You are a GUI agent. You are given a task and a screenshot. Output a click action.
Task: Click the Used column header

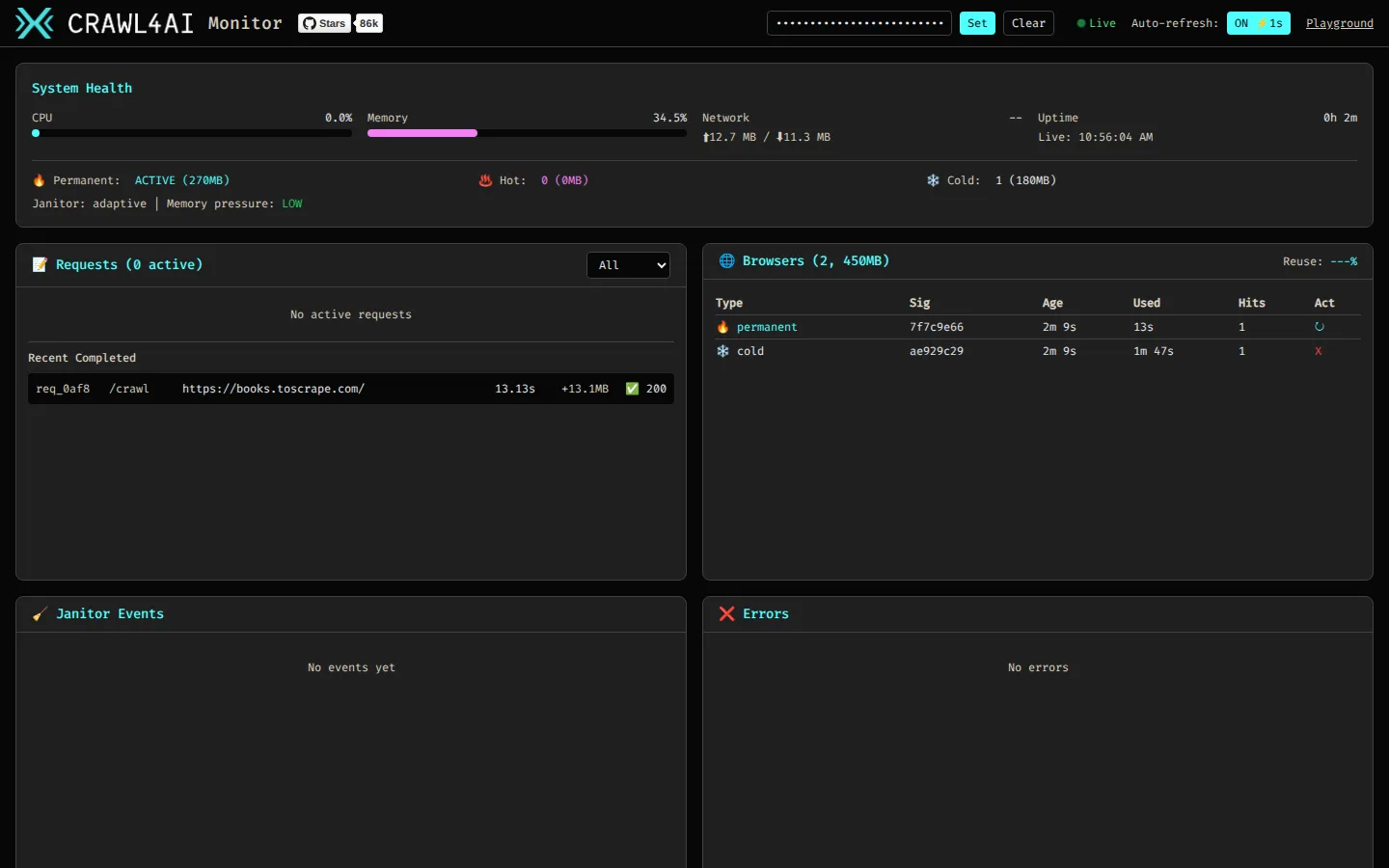(1147, 303)
